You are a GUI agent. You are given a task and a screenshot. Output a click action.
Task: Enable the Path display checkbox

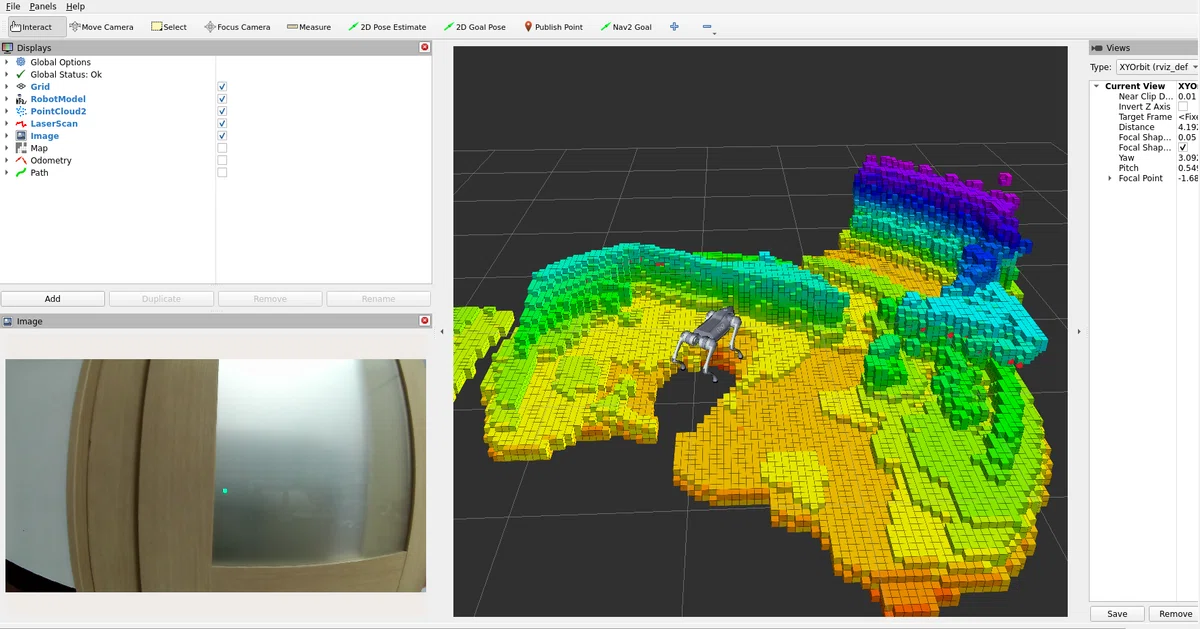(222, 172)
